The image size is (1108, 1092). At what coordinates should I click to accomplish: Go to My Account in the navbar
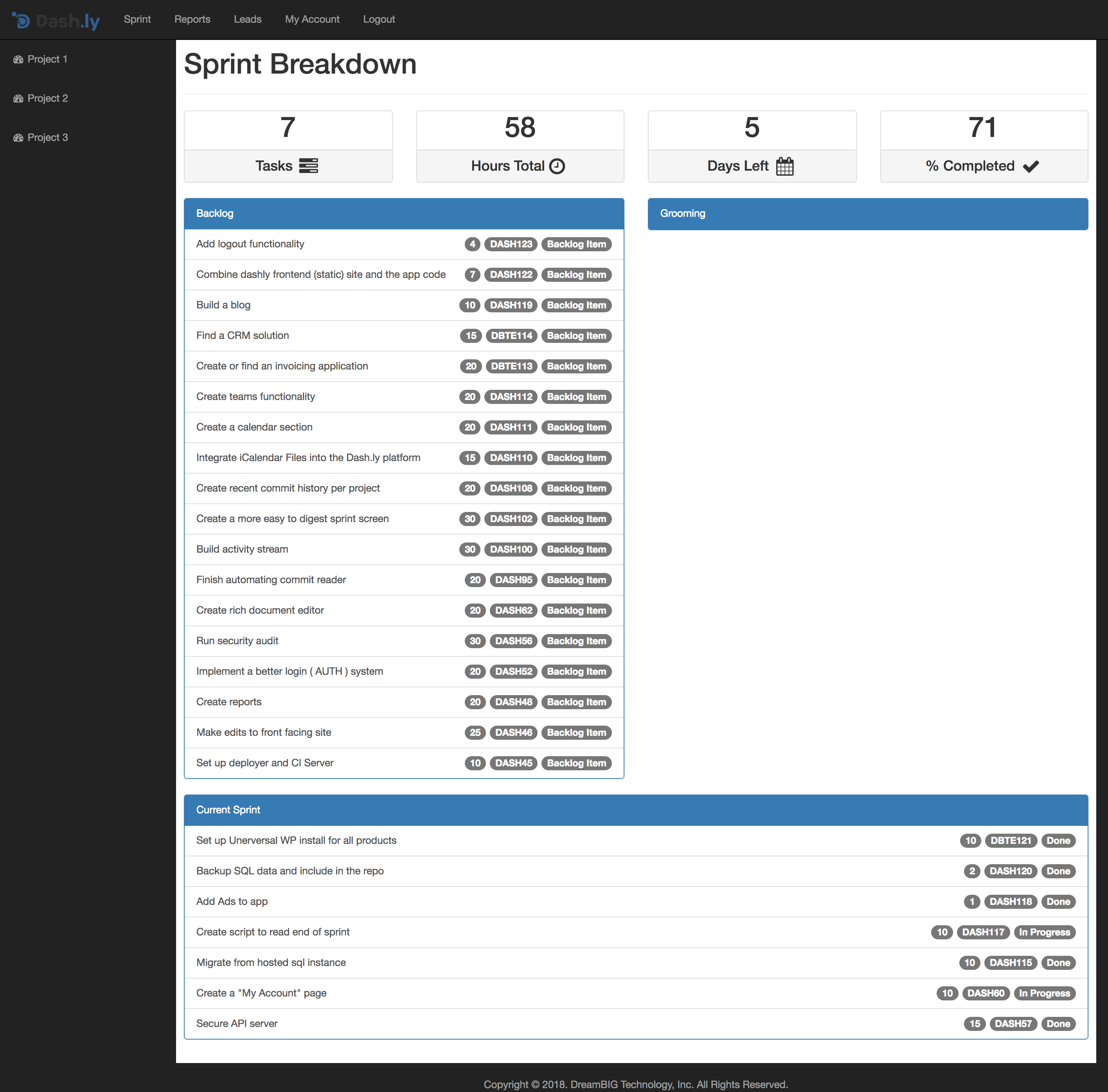pos(312,20)
